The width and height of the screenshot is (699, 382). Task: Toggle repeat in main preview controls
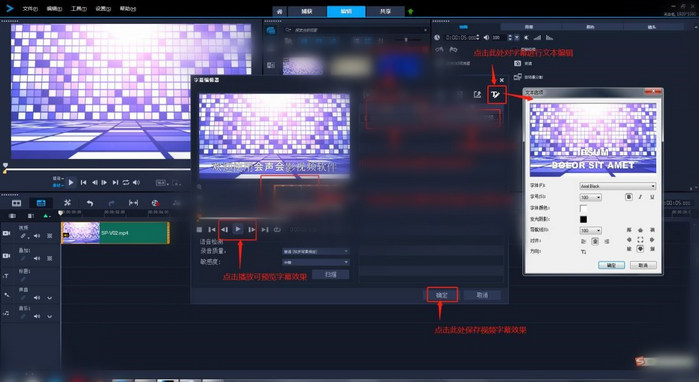point(126,182)
